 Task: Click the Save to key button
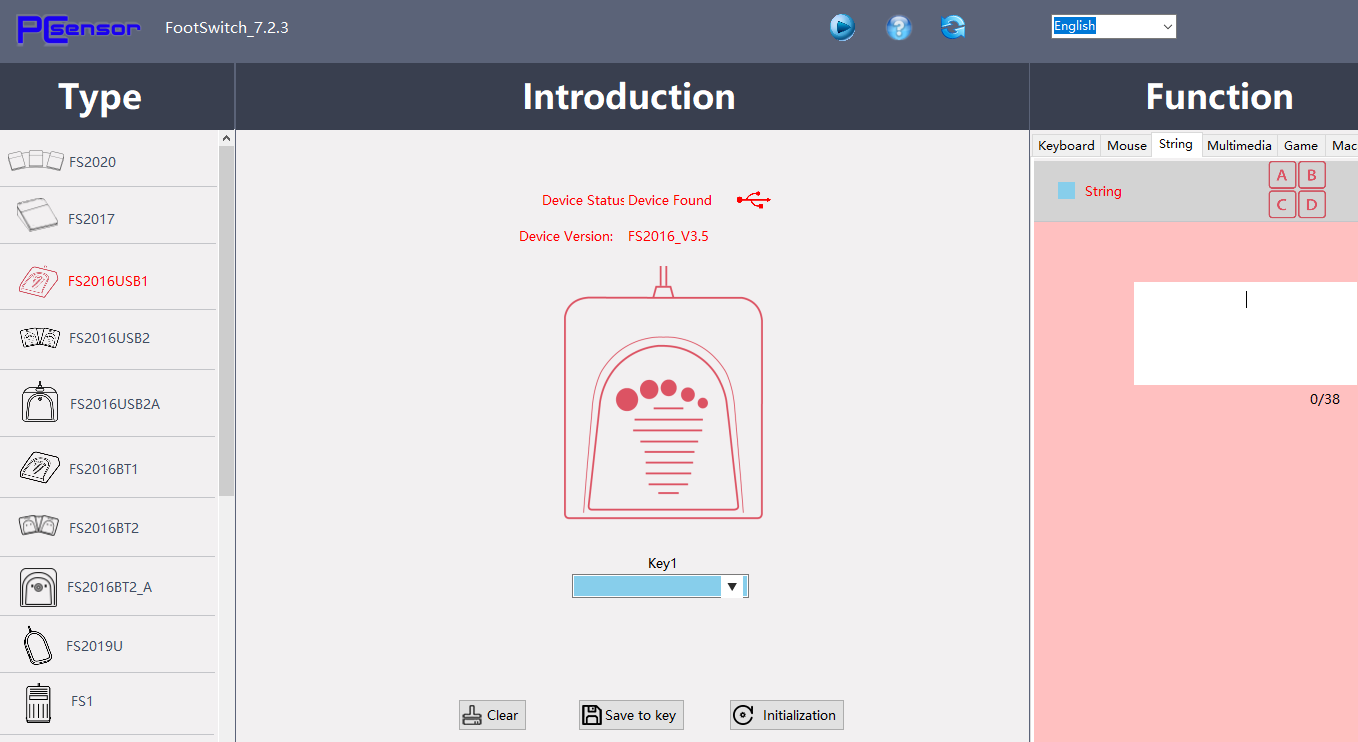pos(631,715)
